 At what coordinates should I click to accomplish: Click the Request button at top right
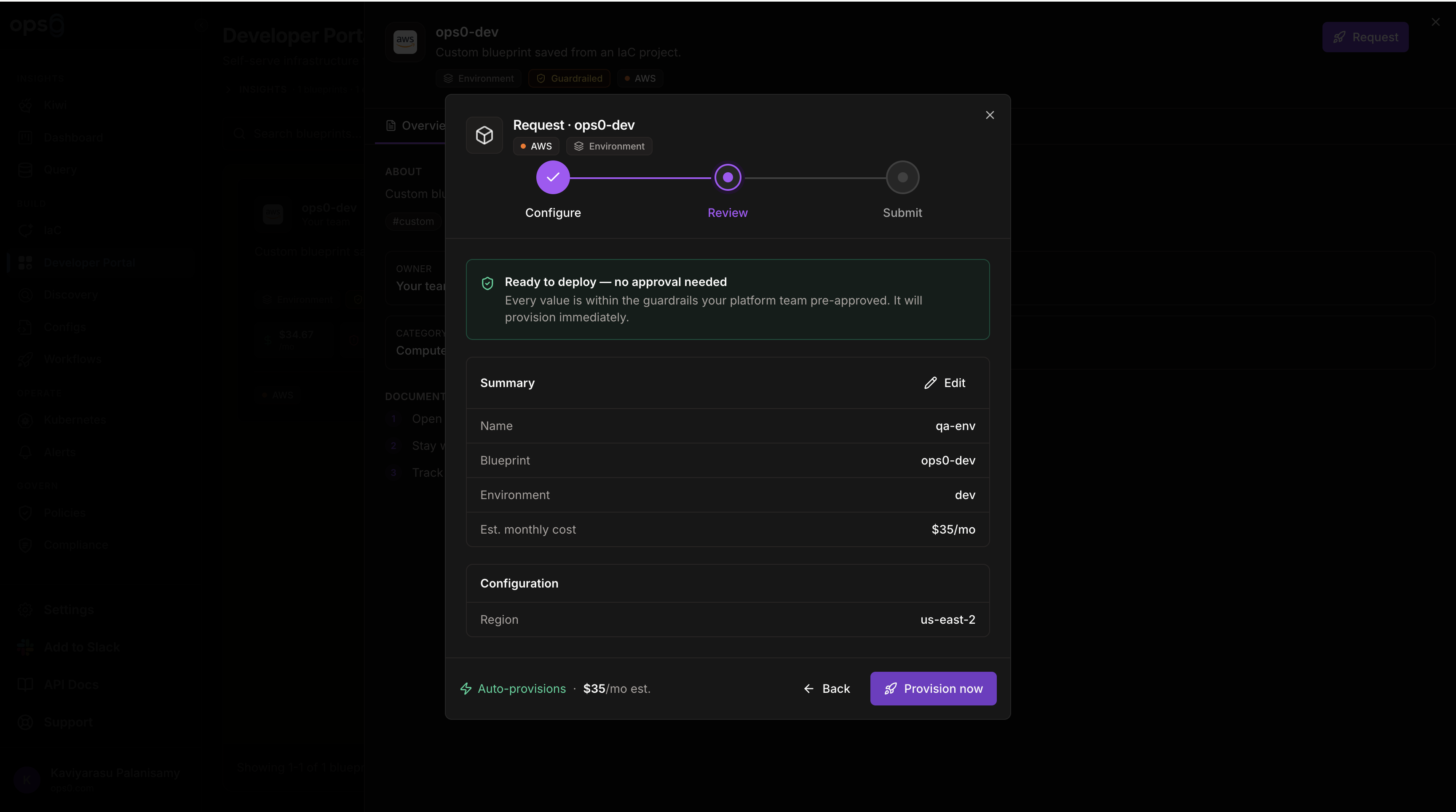coord(1365,37)
